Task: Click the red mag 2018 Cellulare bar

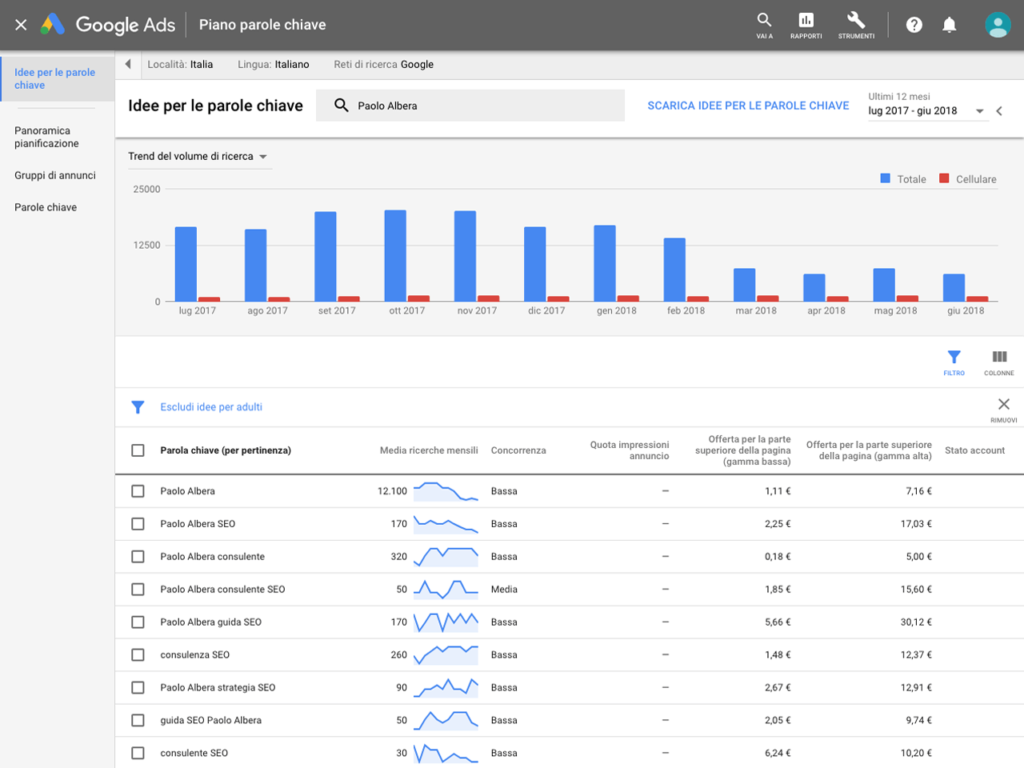Action: [907, 298]
